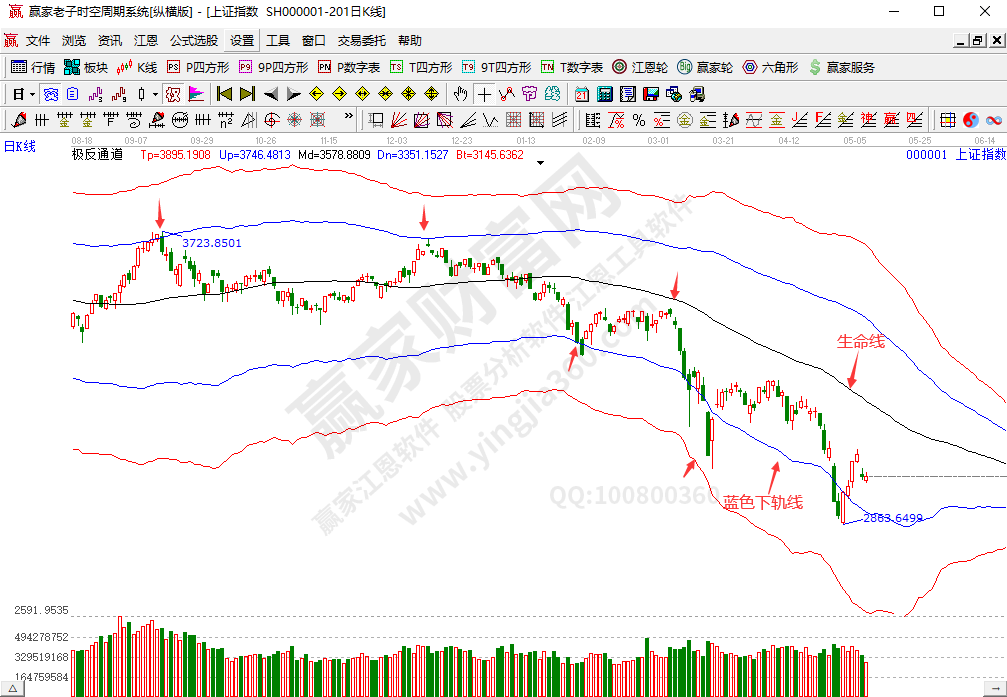1007x697 pixels.
Task: Switch to the K线 candlestick chart
Action: [x=137, y=67]
